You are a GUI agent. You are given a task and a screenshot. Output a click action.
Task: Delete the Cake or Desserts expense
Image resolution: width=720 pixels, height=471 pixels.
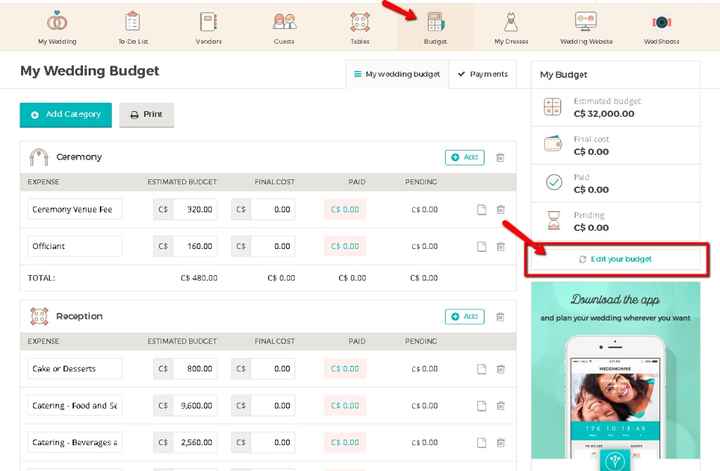501,369
